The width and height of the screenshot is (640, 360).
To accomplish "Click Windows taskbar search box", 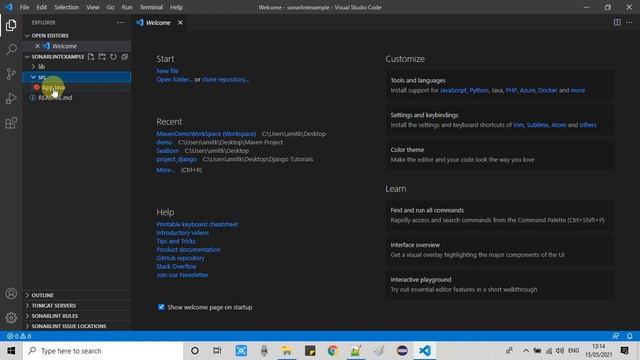I will click(103, 351).
